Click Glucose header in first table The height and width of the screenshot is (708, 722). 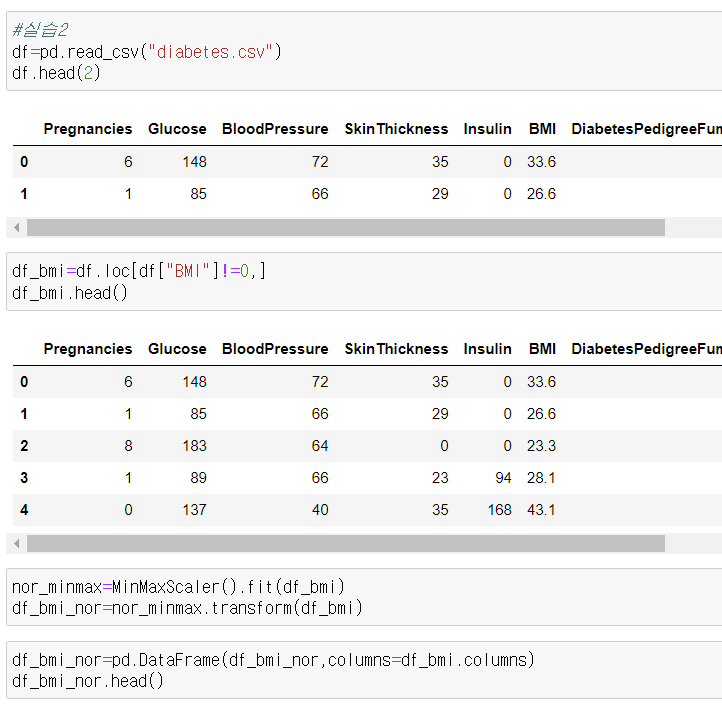177,129
